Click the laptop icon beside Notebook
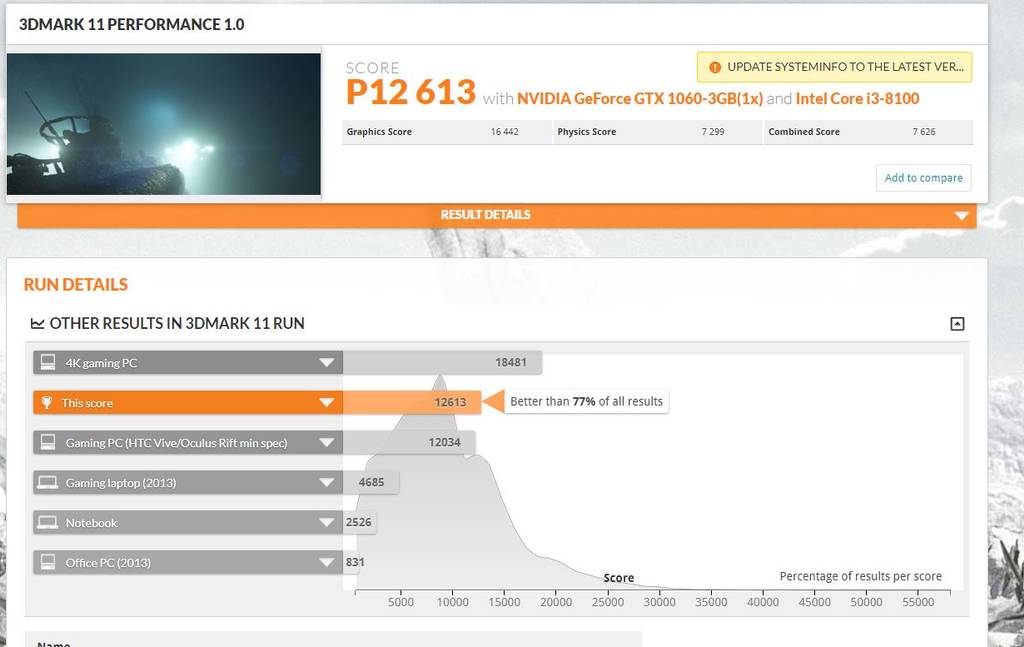This screenshot has width=1024, height=647. tap(48, 522)
